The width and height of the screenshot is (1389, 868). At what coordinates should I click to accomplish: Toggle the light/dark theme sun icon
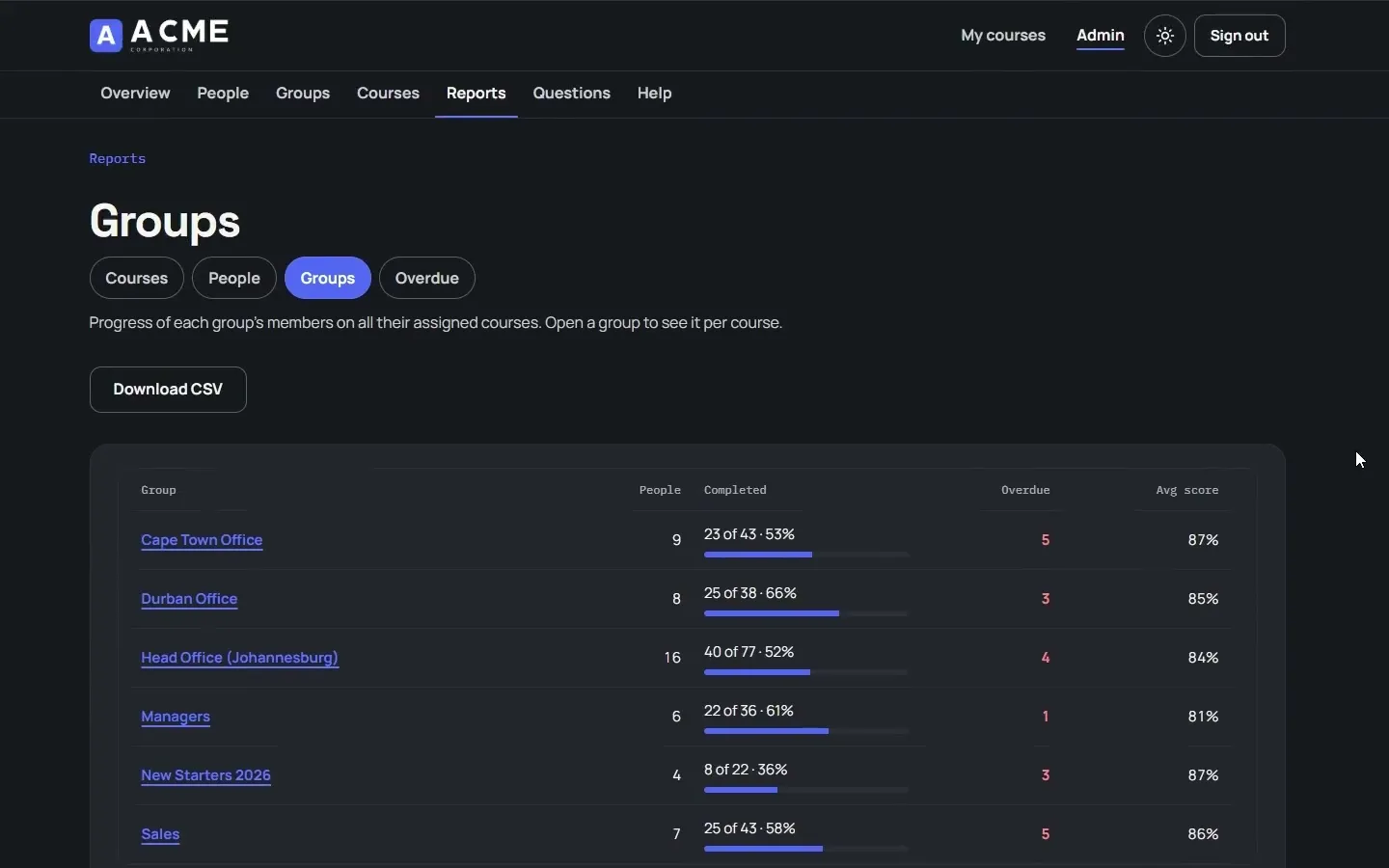point(1166,37)
